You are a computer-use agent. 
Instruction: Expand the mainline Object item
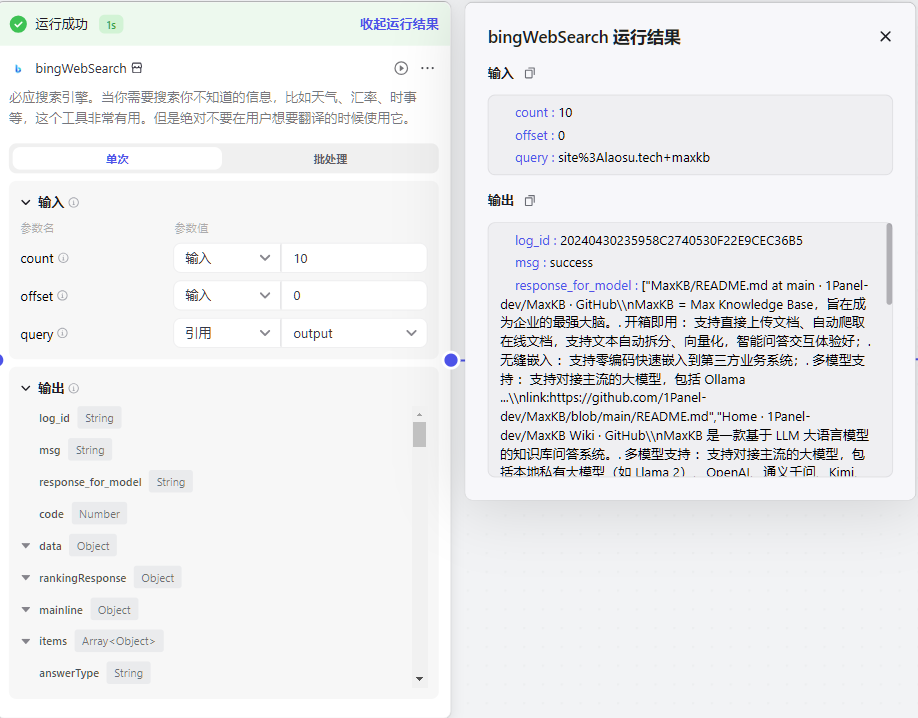coord(26,610)
